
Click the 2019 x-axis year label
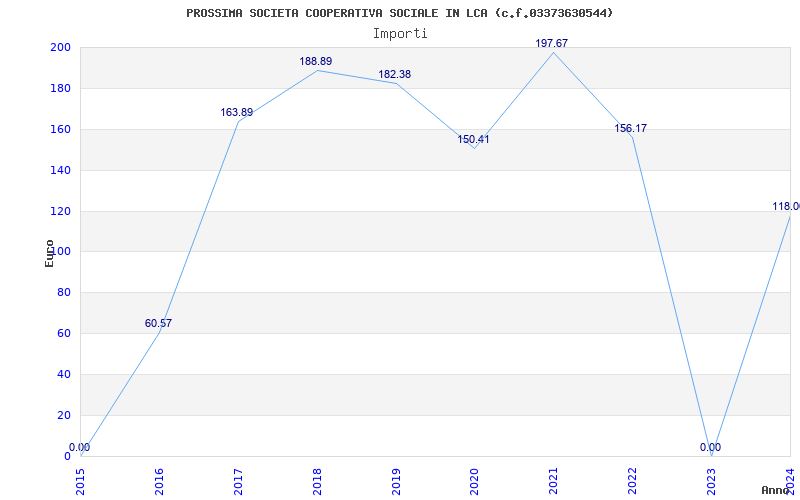coord(396,480)
